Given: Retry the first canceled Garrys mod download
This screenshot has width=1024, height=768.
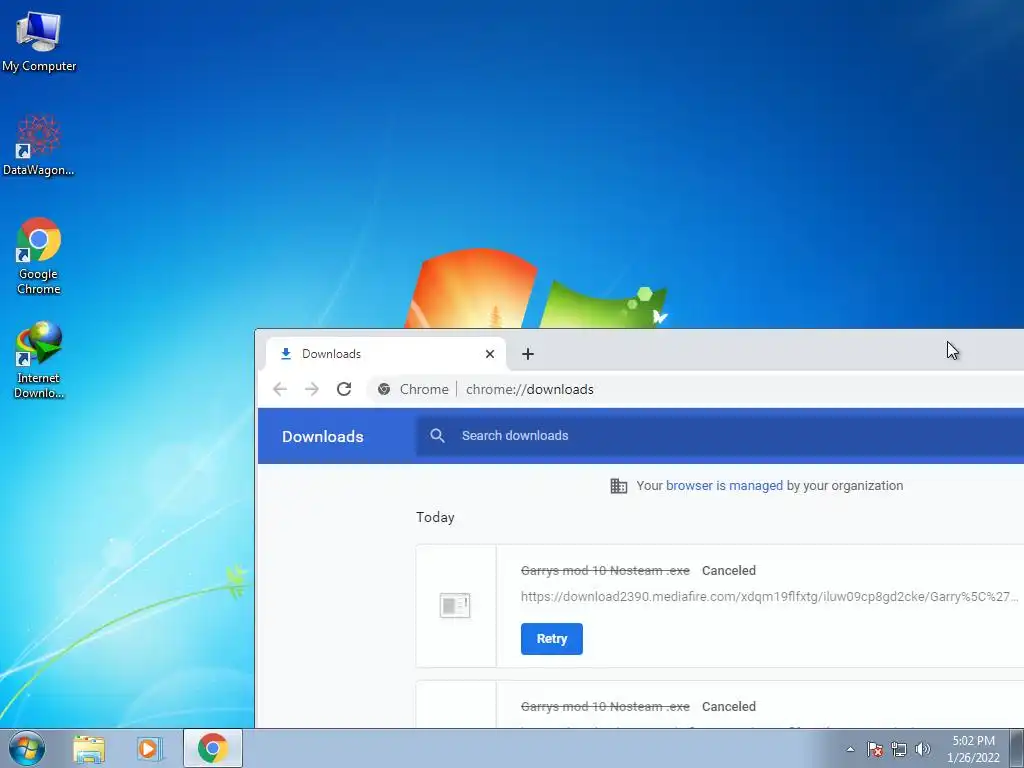Looking at the screenshot, I should pos(552,639).
